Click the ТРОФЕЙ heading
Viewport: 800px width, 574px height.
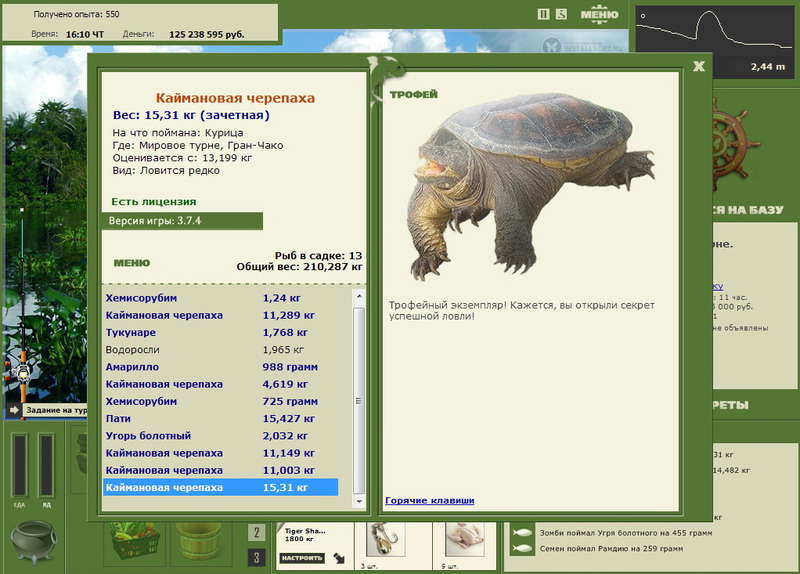click(414, 94)
